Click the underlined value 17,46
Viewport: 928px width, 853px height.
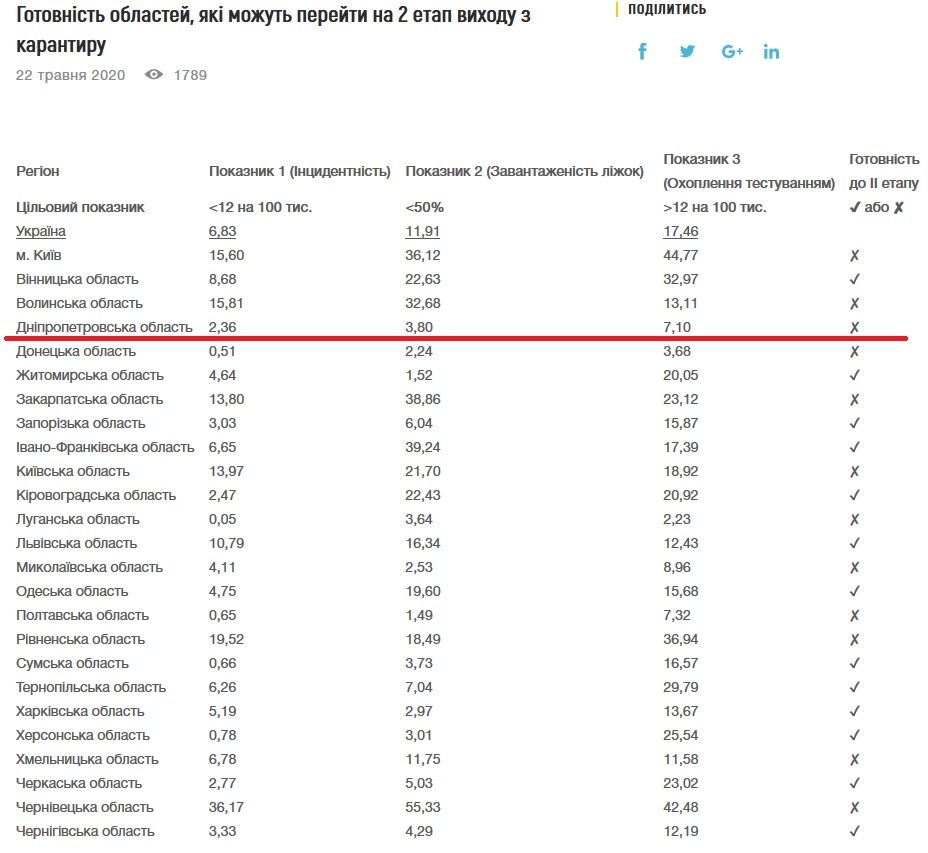tap(681, 232)
